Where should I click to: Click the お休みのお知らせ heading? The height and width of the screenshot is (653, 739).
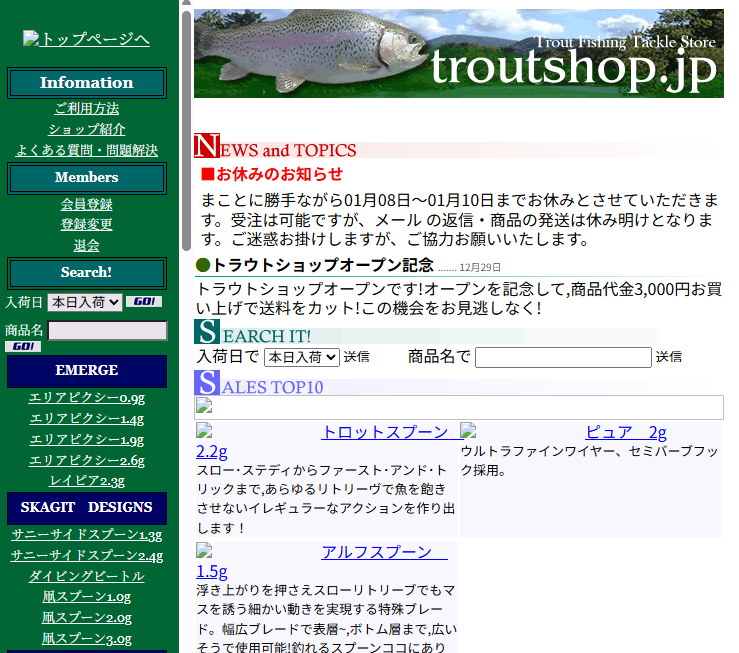(x=272, y=174)
